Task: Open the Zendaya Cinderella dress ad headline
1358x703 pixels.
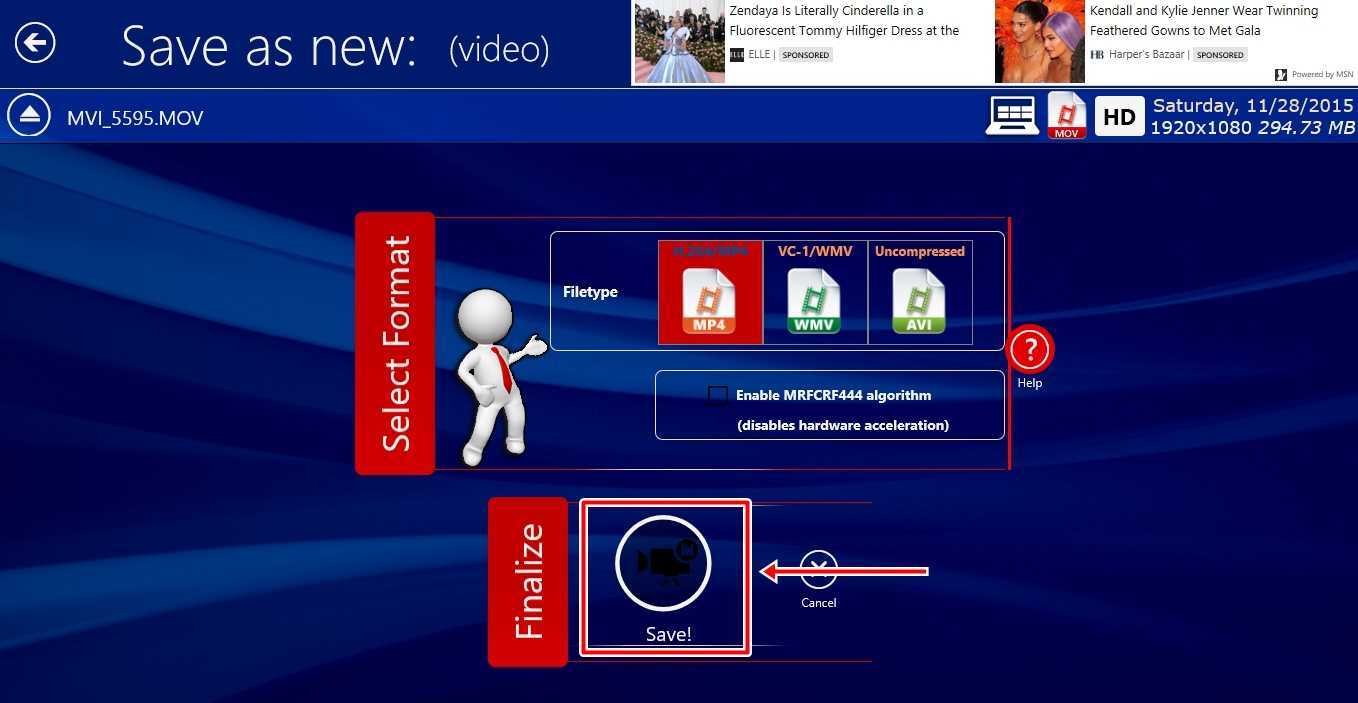Action: point(844,21)
